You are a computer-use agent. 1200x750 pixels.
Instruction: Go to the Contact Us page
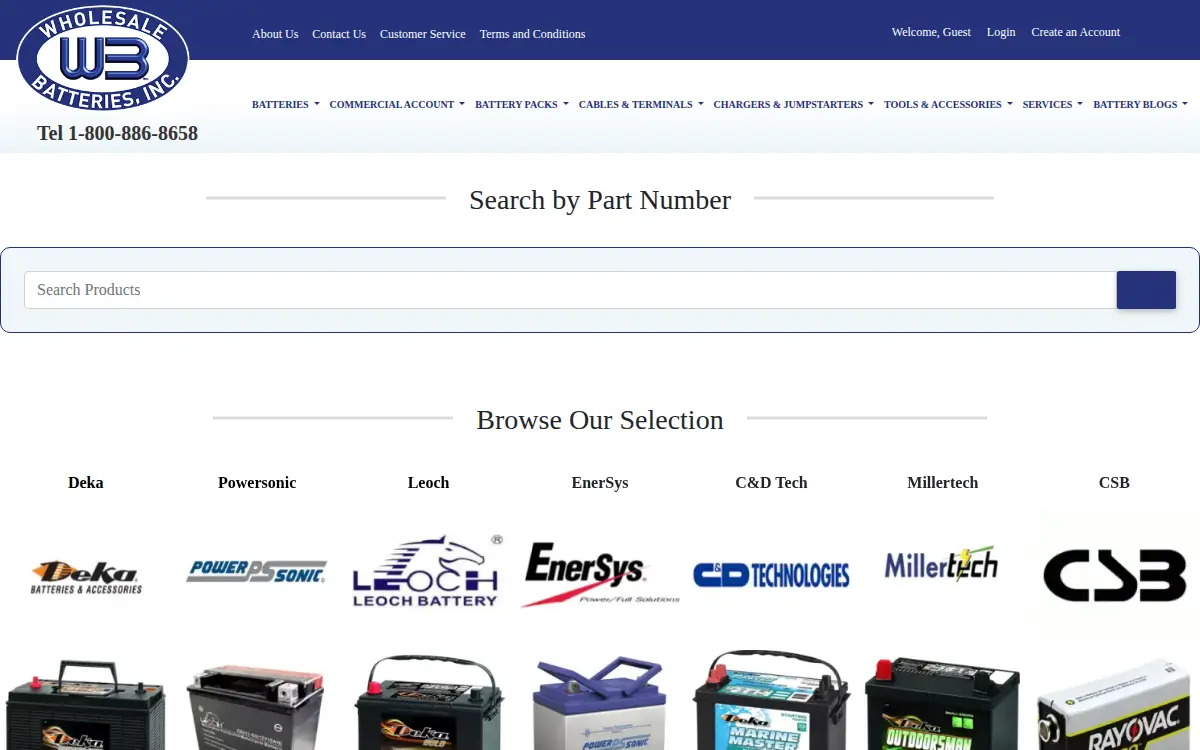click(x=339, y=34)
